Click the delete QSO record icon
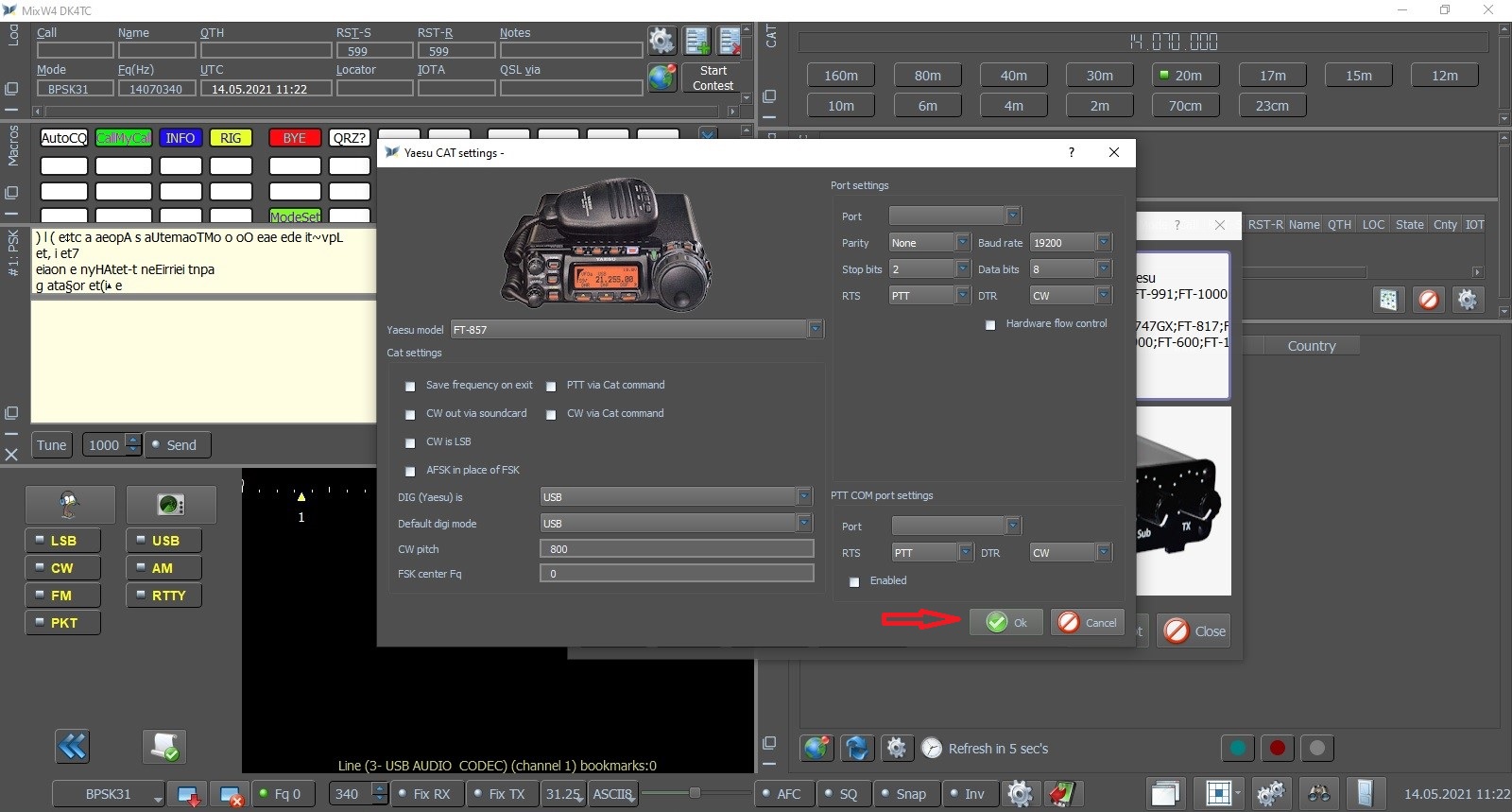 (730, 41)
